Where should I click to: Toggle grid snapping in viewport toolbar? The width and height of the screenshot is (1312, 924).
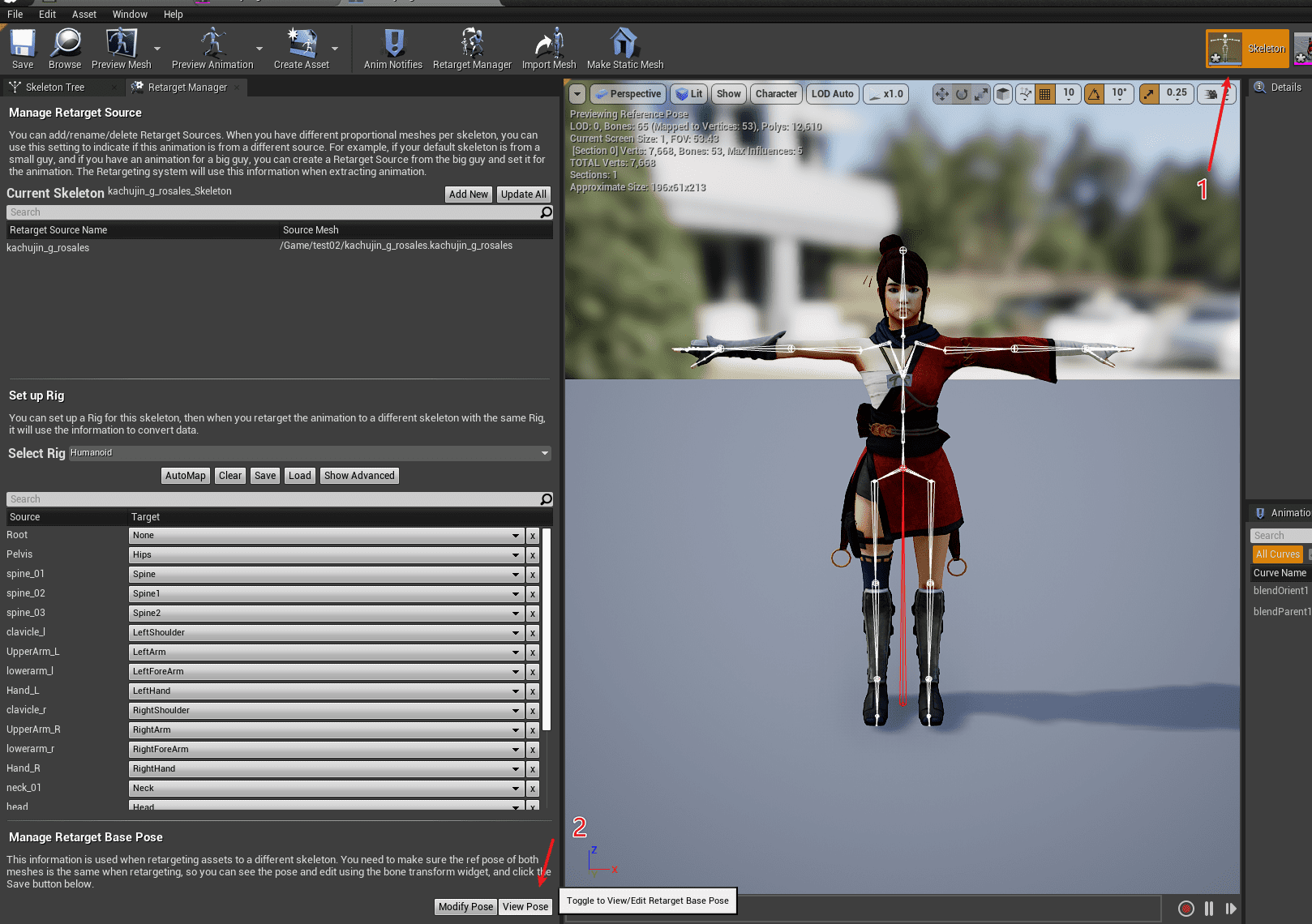(x=1045, y=94)
